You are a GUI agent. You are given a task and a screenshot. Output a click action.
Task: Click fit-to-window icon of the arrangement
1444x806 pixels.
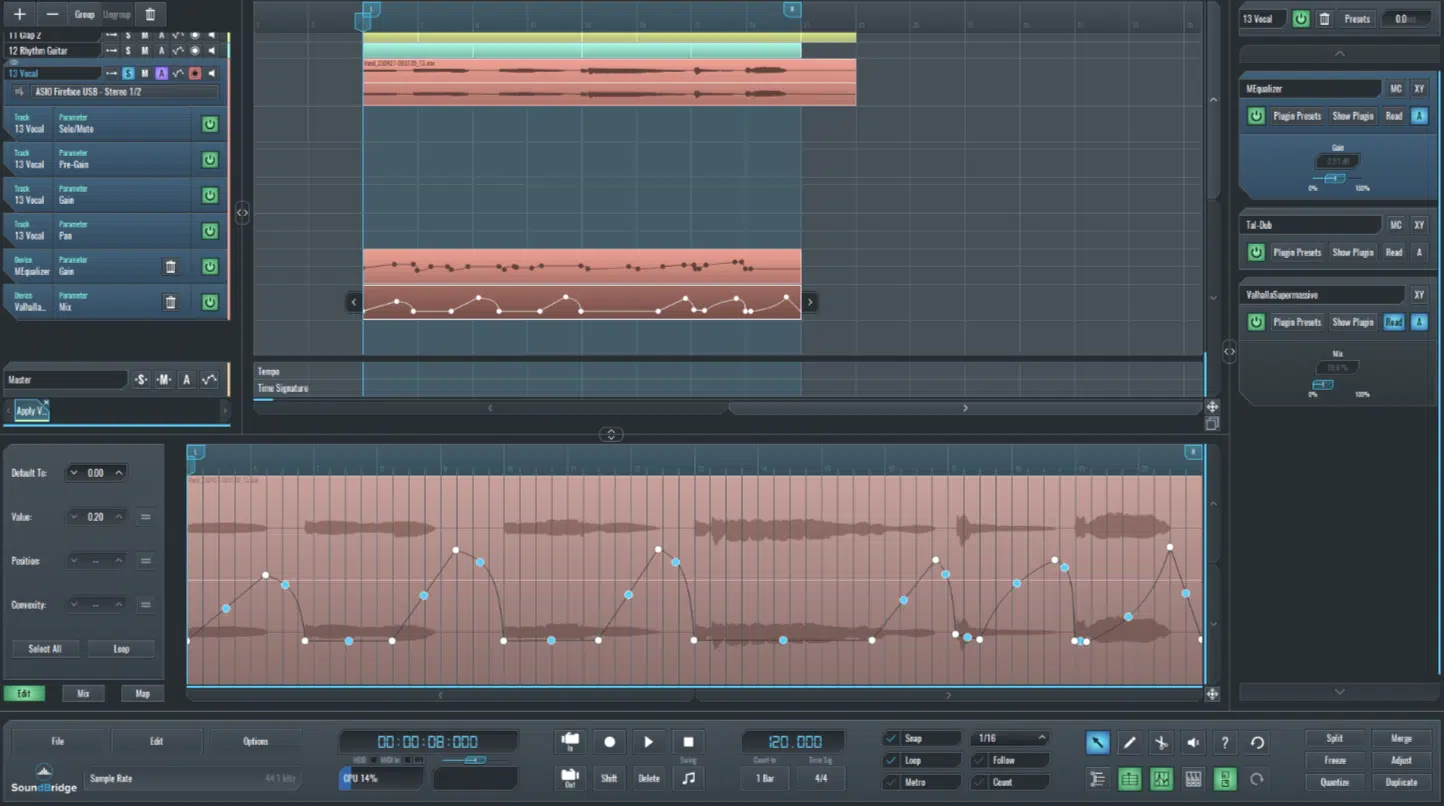pyautogui.click(x=1212, y=407)
